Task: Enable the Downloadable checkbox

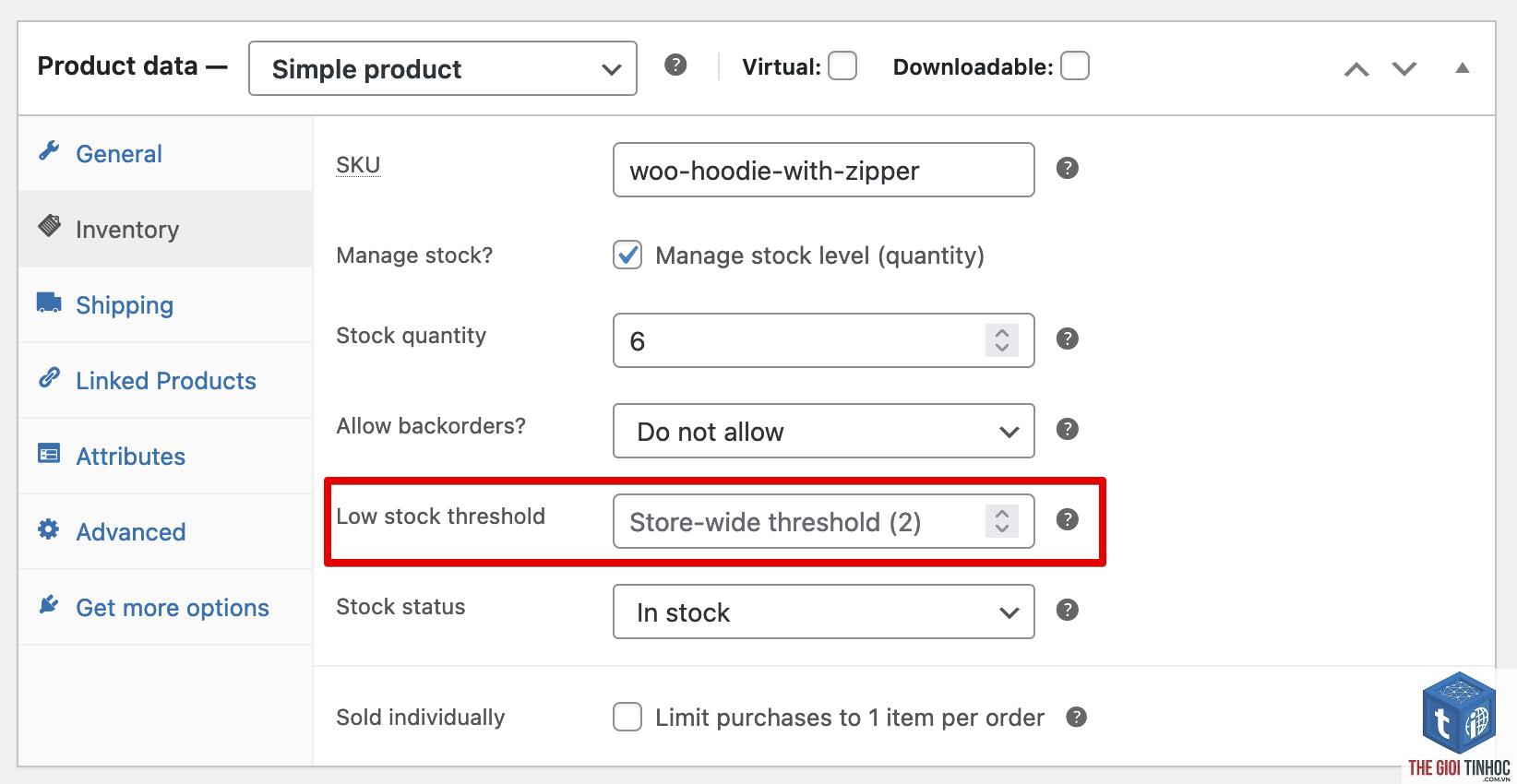Action: tap(1075, 66)
